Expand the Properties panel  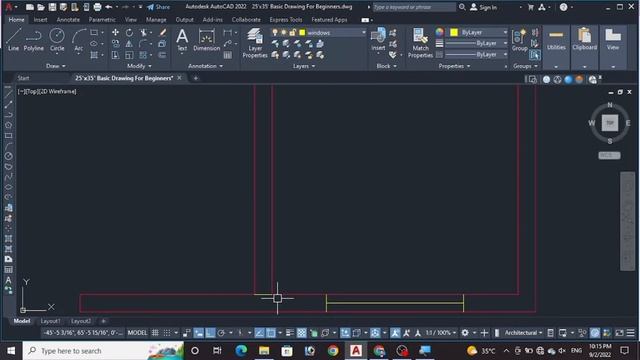[x=454, y=66]
